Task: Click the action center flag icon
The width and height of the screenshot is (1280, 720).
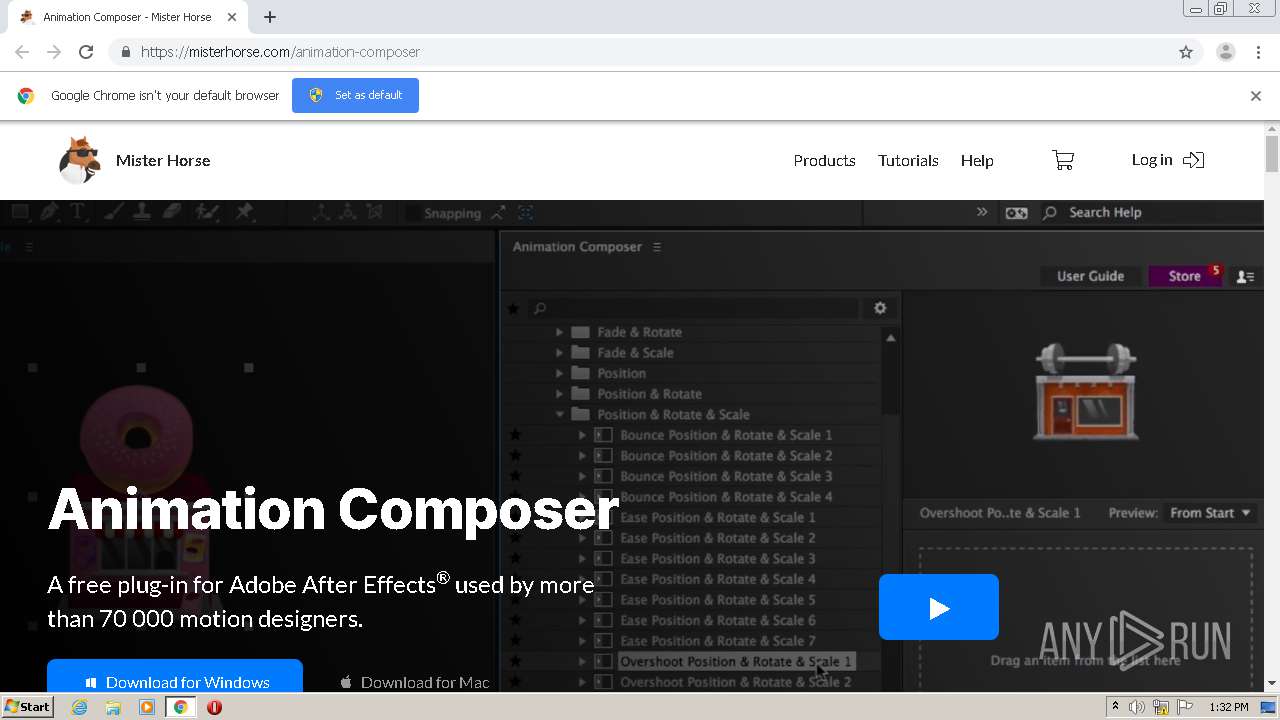Action: pyautogui.click(x=1185, y=707)
